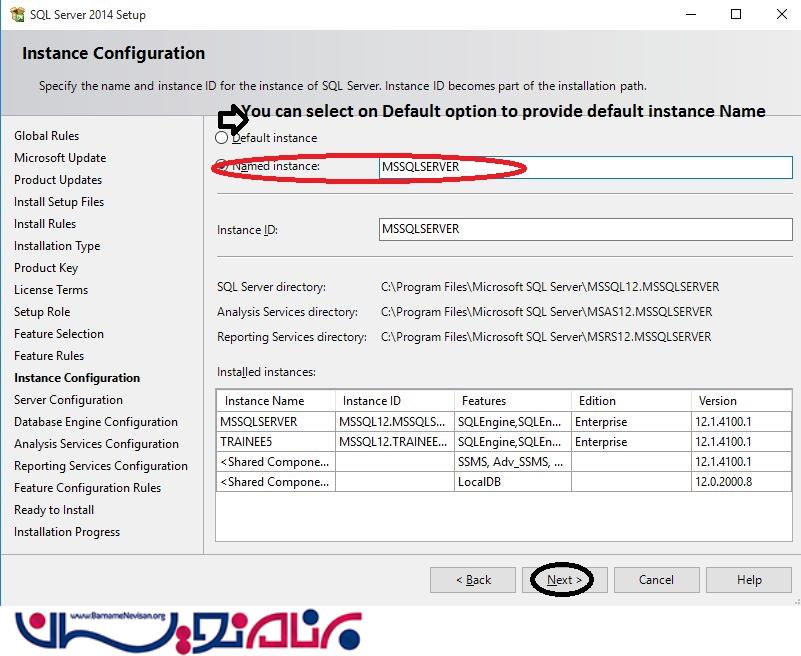
Task: Minimize the SQL Server Setup window
Action: [x=691, y=14]
